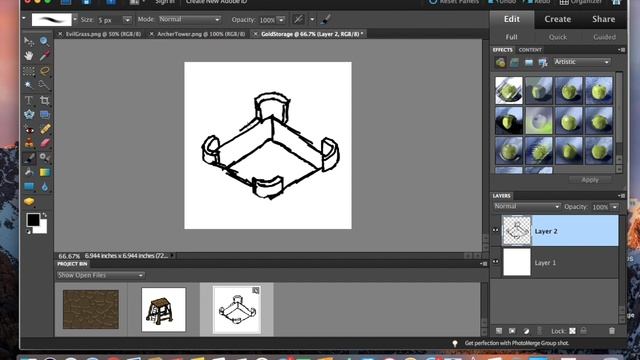The height and width of the screenshot is (360, 640).
Task: Reset default colors small icon
Action: click(x=28, y=231)
